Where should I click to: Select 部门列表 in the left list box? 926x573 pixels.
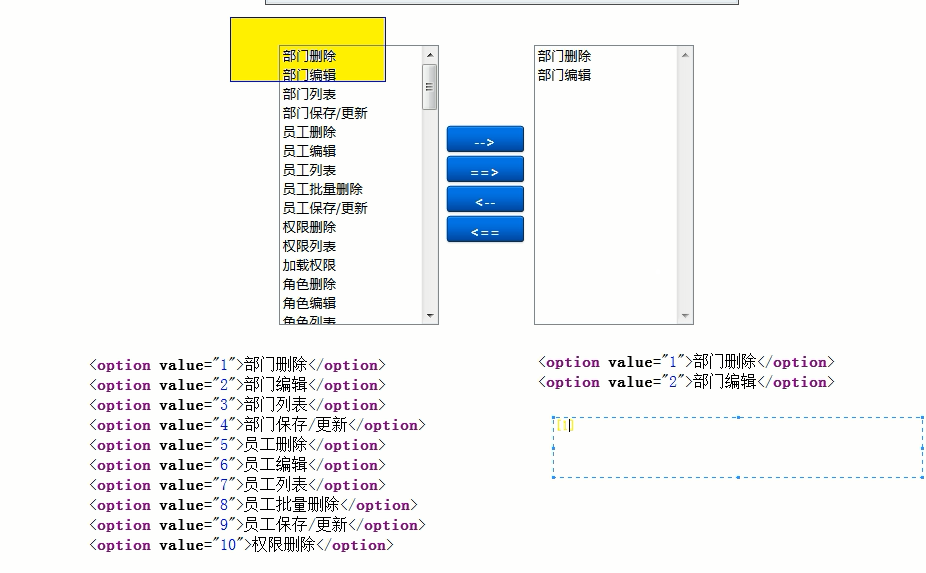tap(309, 94)
